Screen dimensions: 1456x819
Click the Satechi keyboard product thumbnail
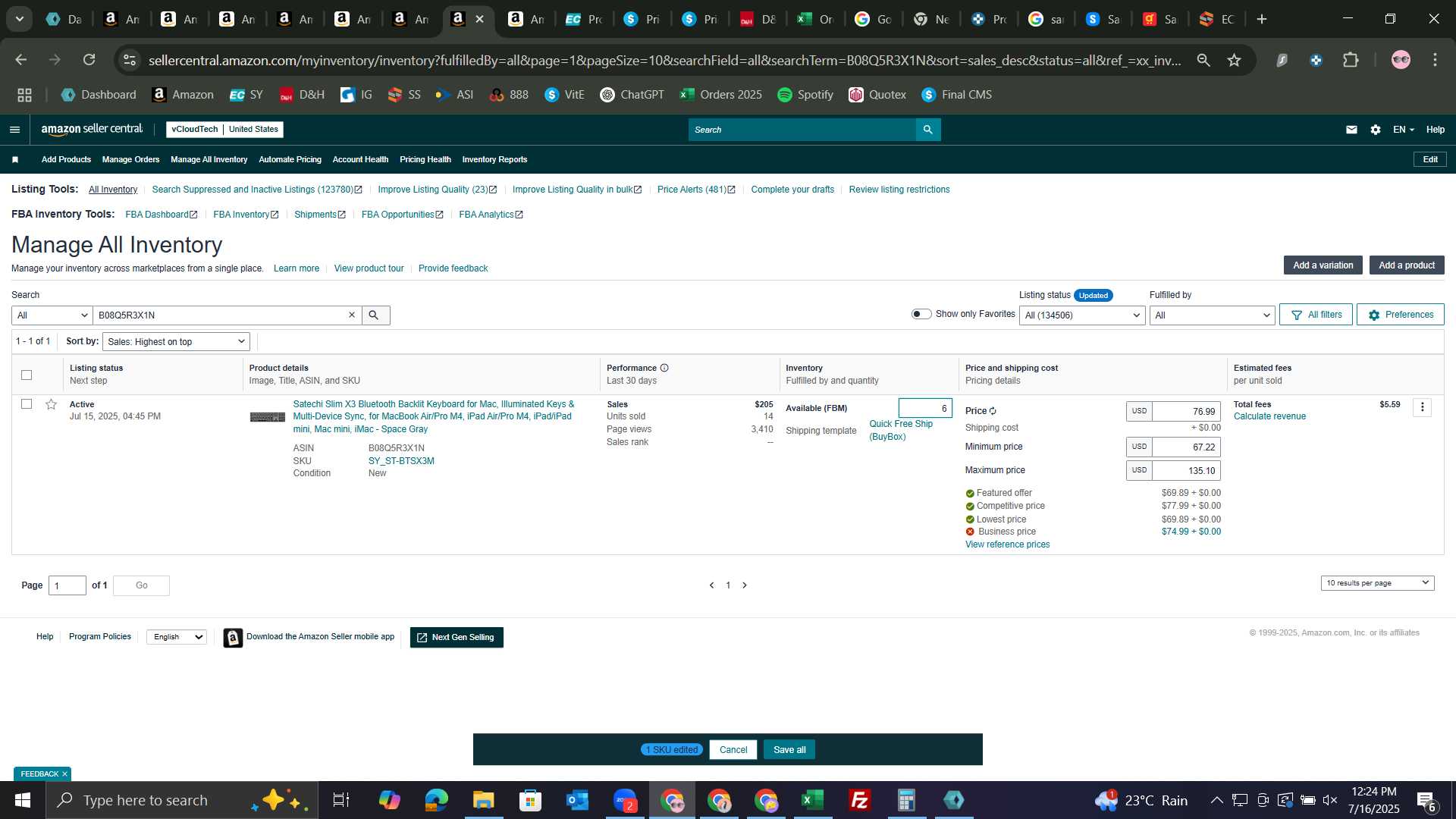(x=268, y=417)
